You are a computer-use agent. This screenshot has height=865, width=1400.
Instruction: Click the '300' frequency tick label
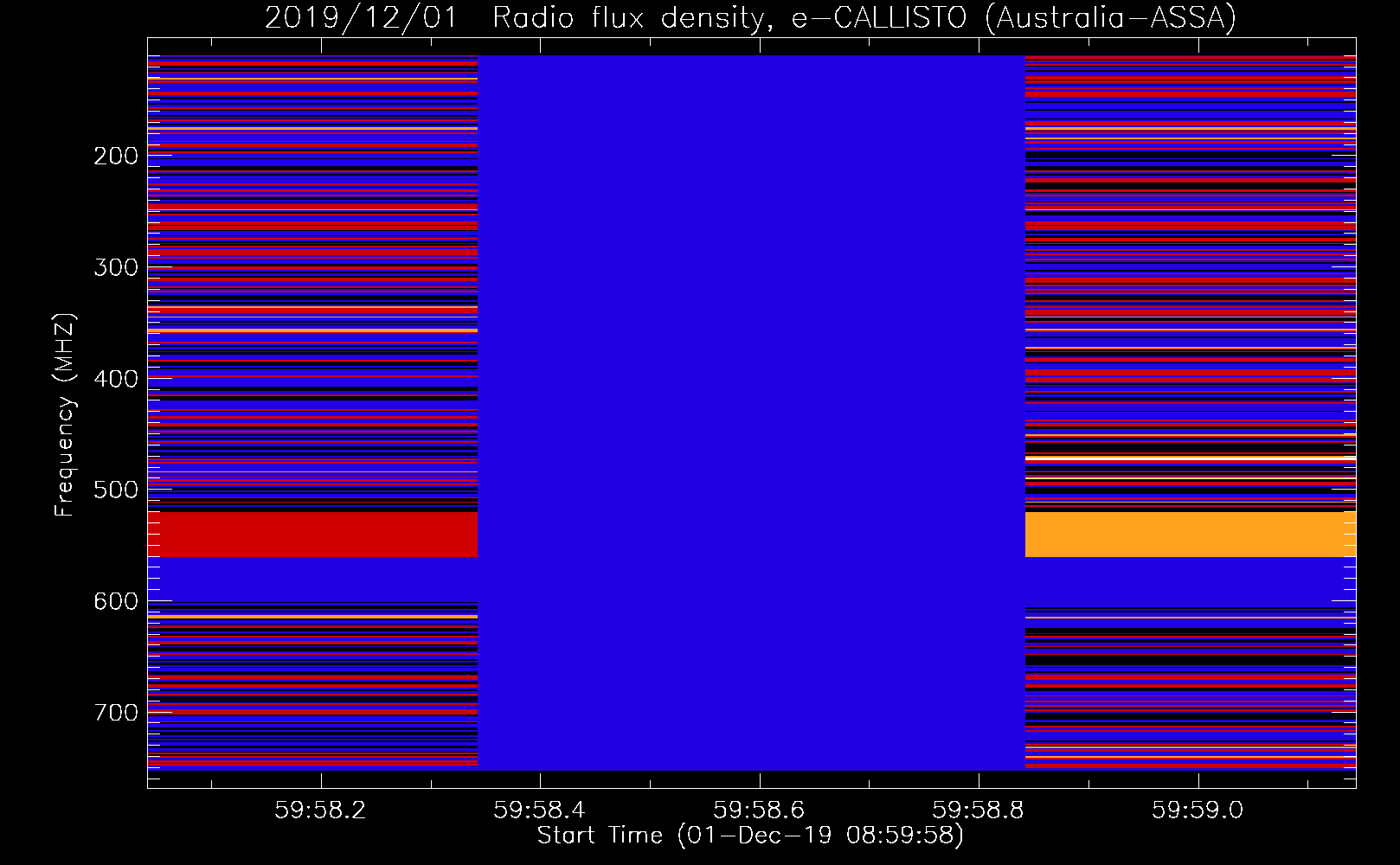tap(116, 267)
